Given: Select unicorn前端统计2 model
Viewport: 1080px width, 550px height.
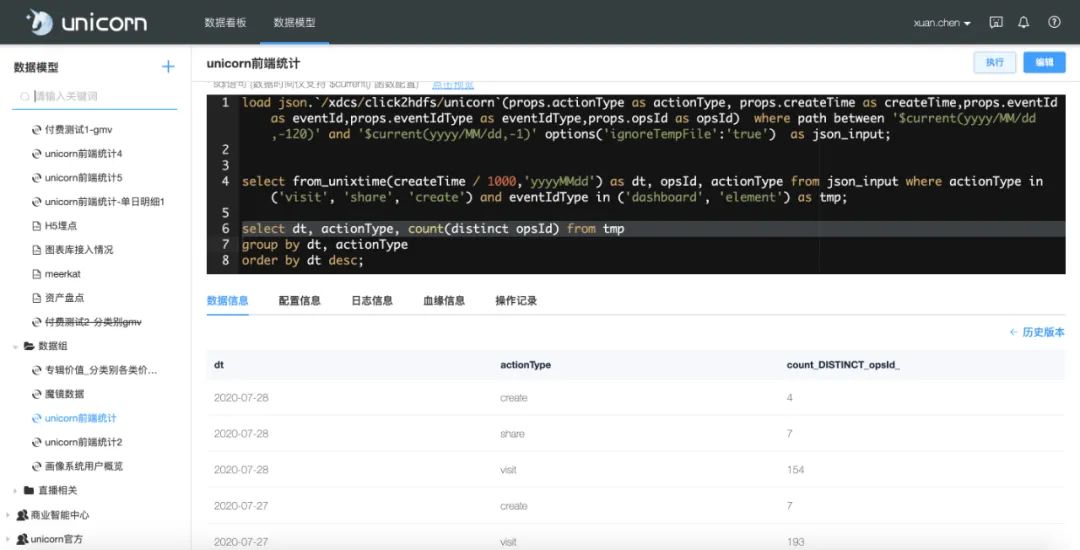Looking at the screenshot, I should (x=83, y=442).
